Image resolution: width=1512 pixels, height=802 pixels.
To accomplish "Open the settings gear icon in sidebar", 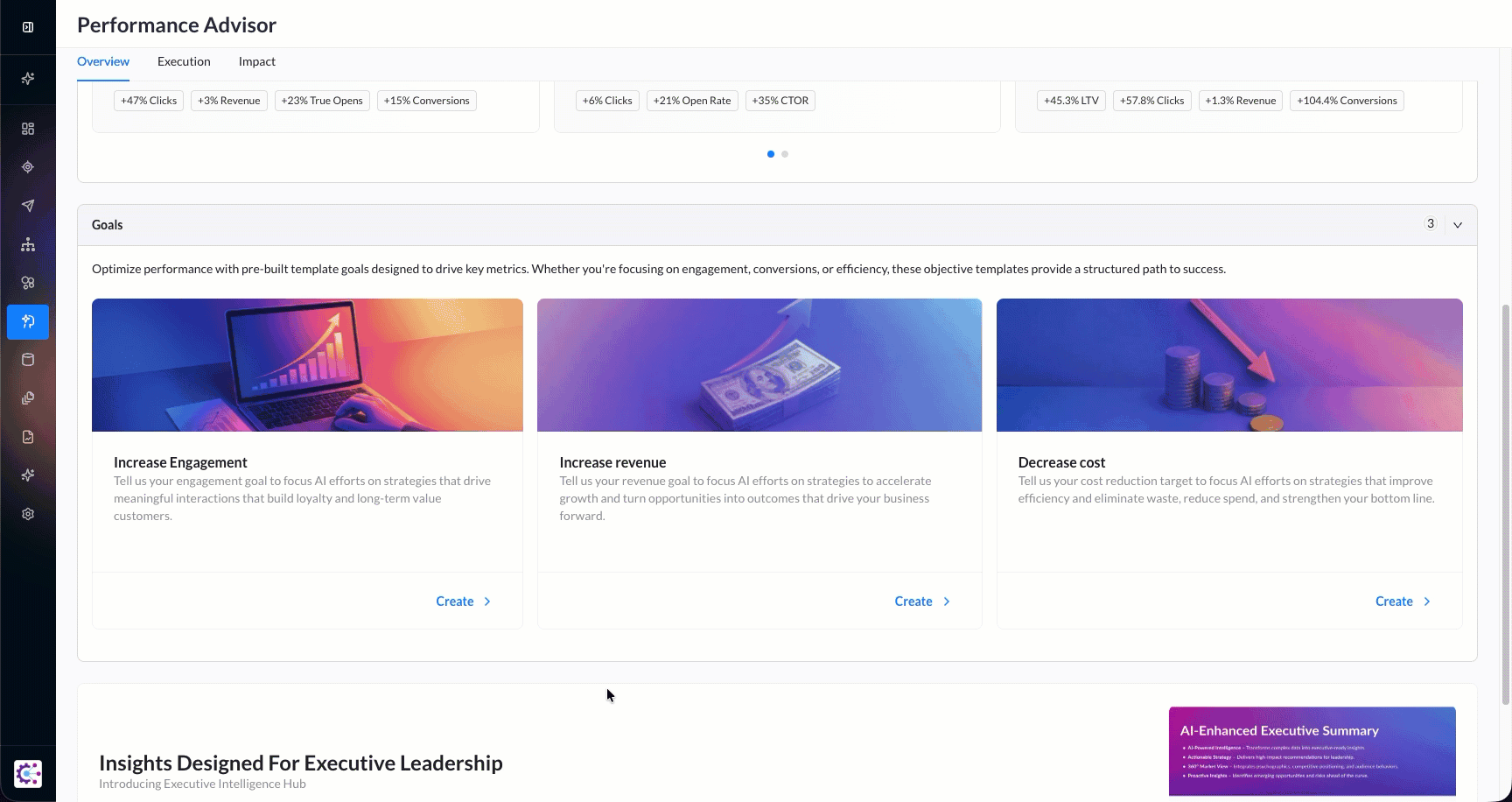I will click(28, 514).
